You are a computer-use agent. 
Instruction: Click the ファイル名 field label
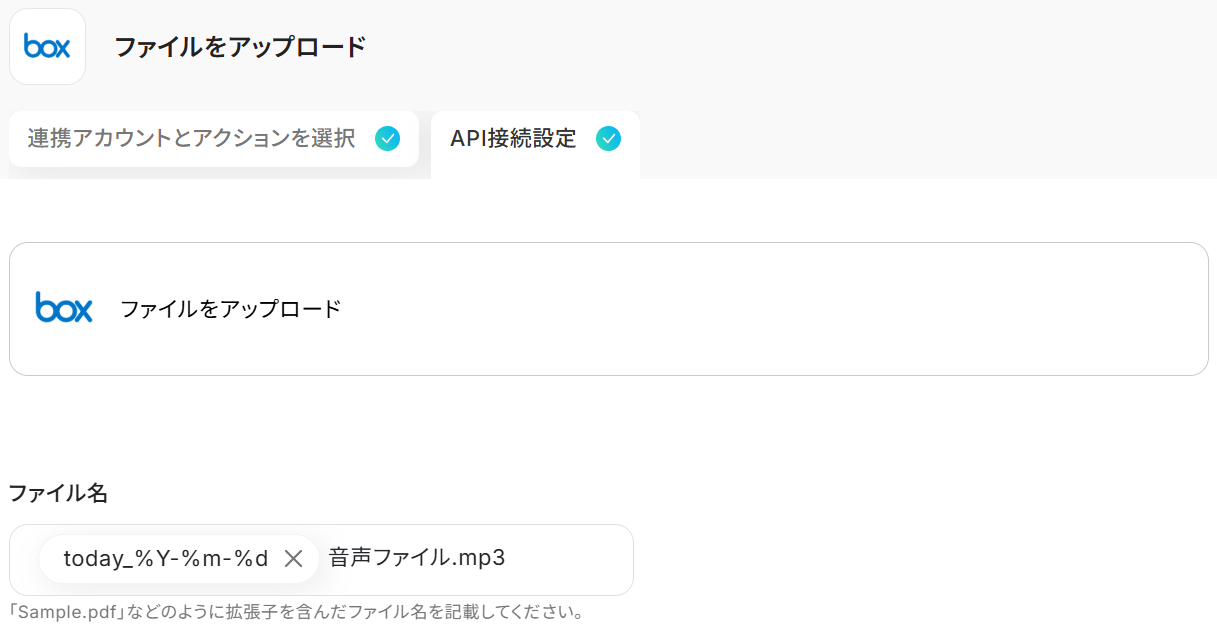[x=58, y=493]
